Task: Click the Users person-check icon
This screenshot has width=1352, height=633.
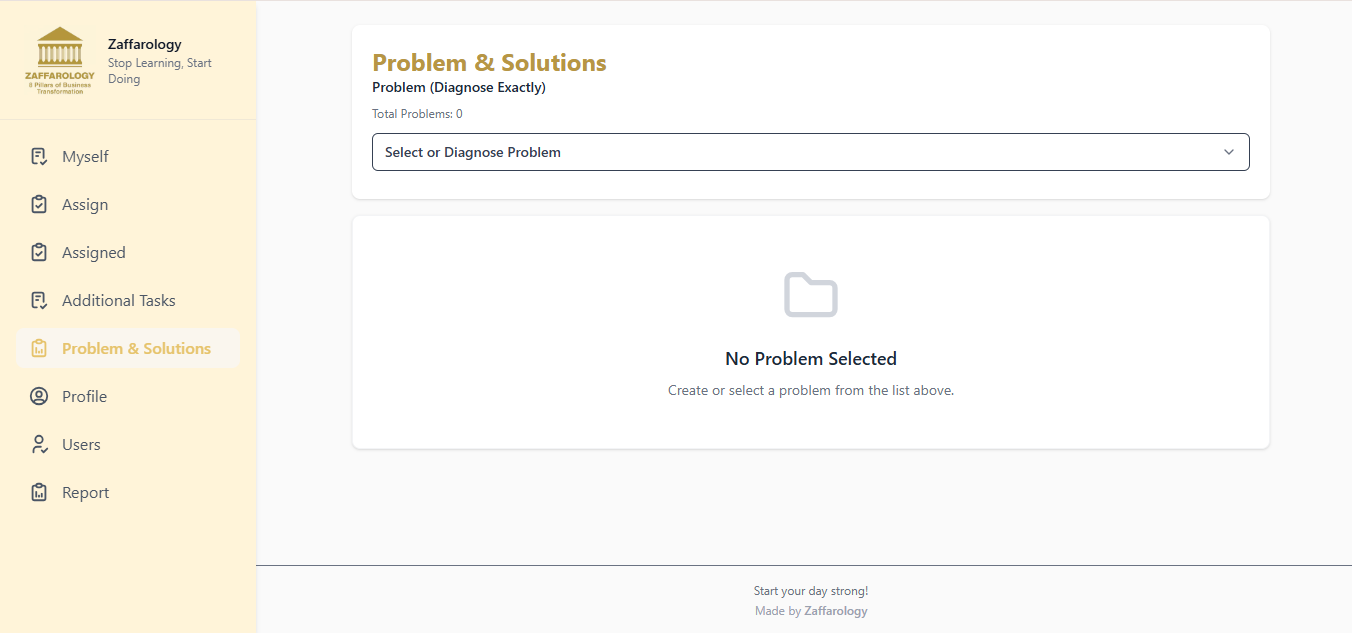Action: tap(39, 444)
